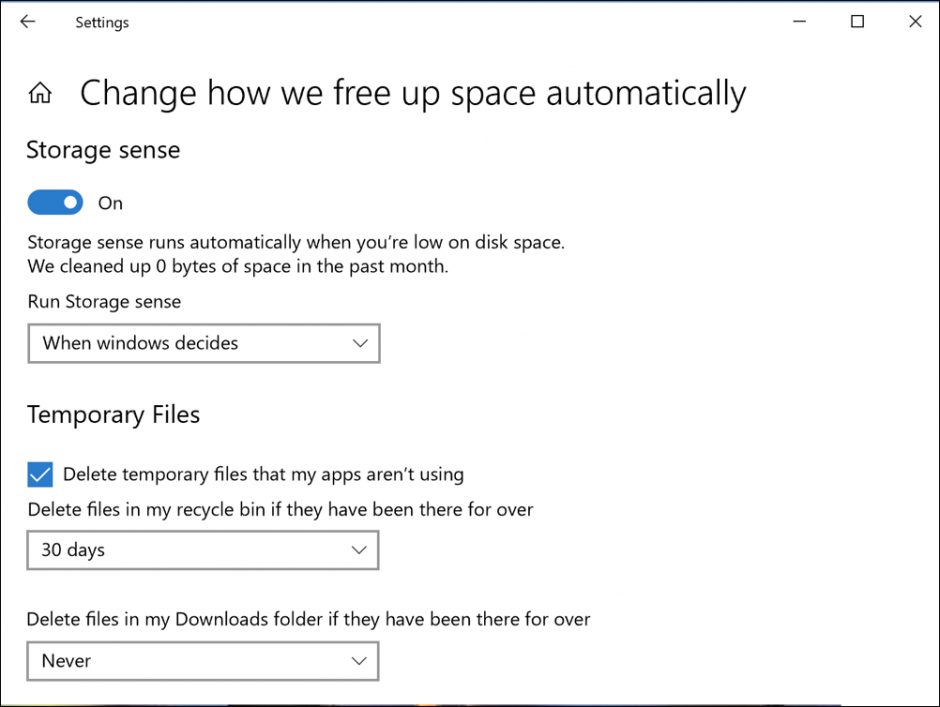Turn off the Storage sense toggle
This screenshot has width=940, height=707.
[55, 202]
